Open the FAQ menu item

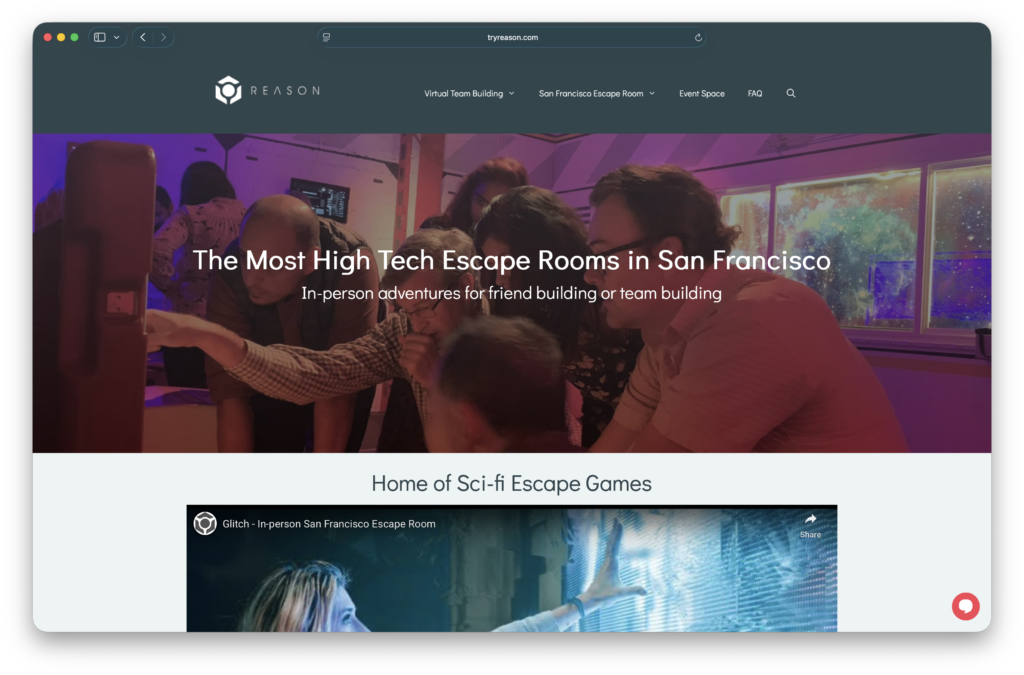click(x=755, y=93)
